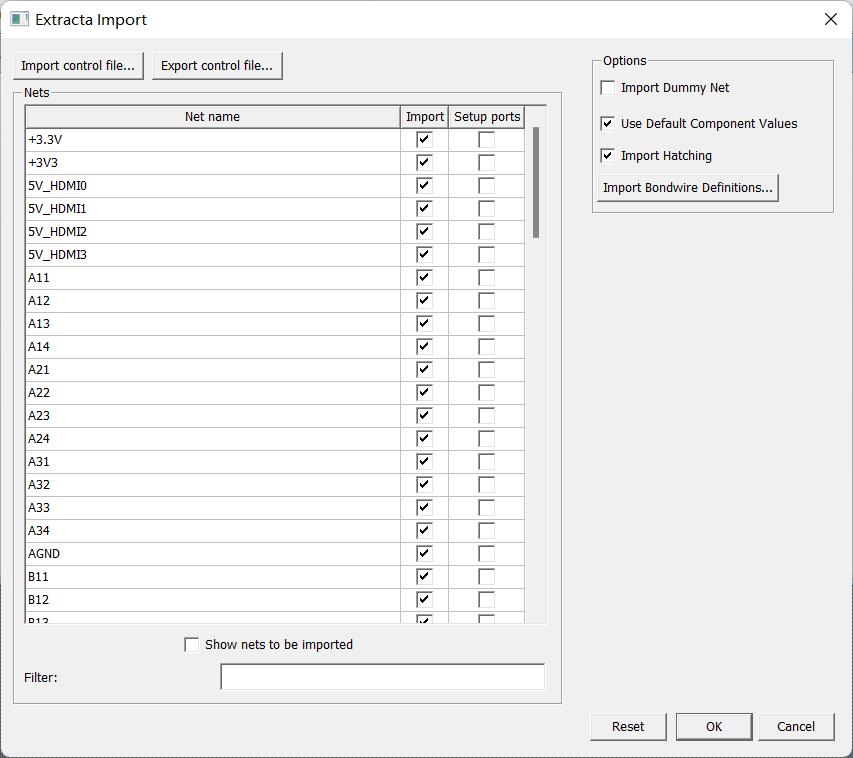Disable Use Default Component Values
The height and width of the screenshot is (758, 853).
(x=606, y=124)
